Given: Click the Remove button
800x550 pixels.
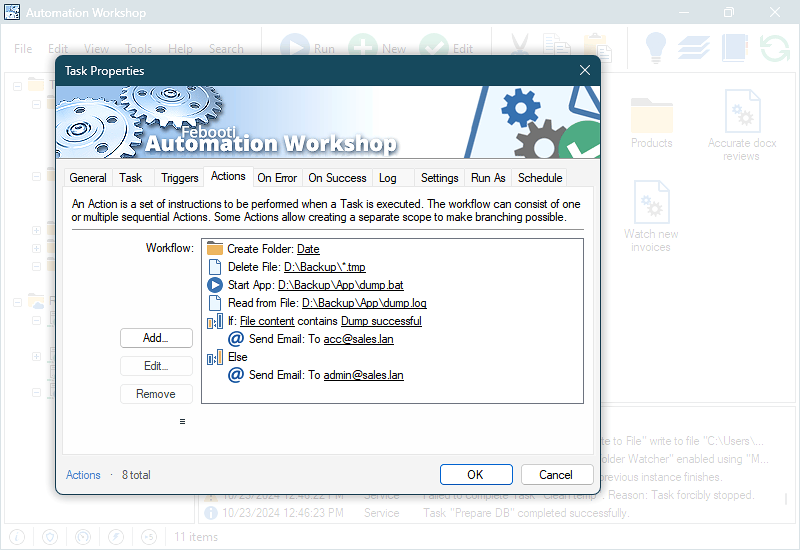Looking at the screenshot, I should [x=156, y=394].
